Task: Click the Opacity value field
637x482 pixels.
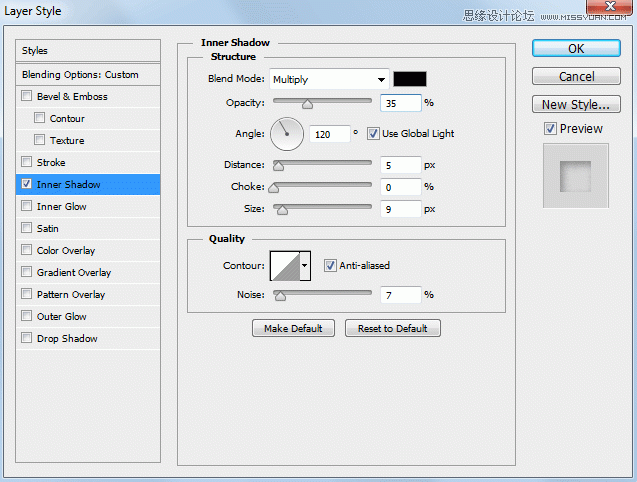Action: (x=401, y=103)
